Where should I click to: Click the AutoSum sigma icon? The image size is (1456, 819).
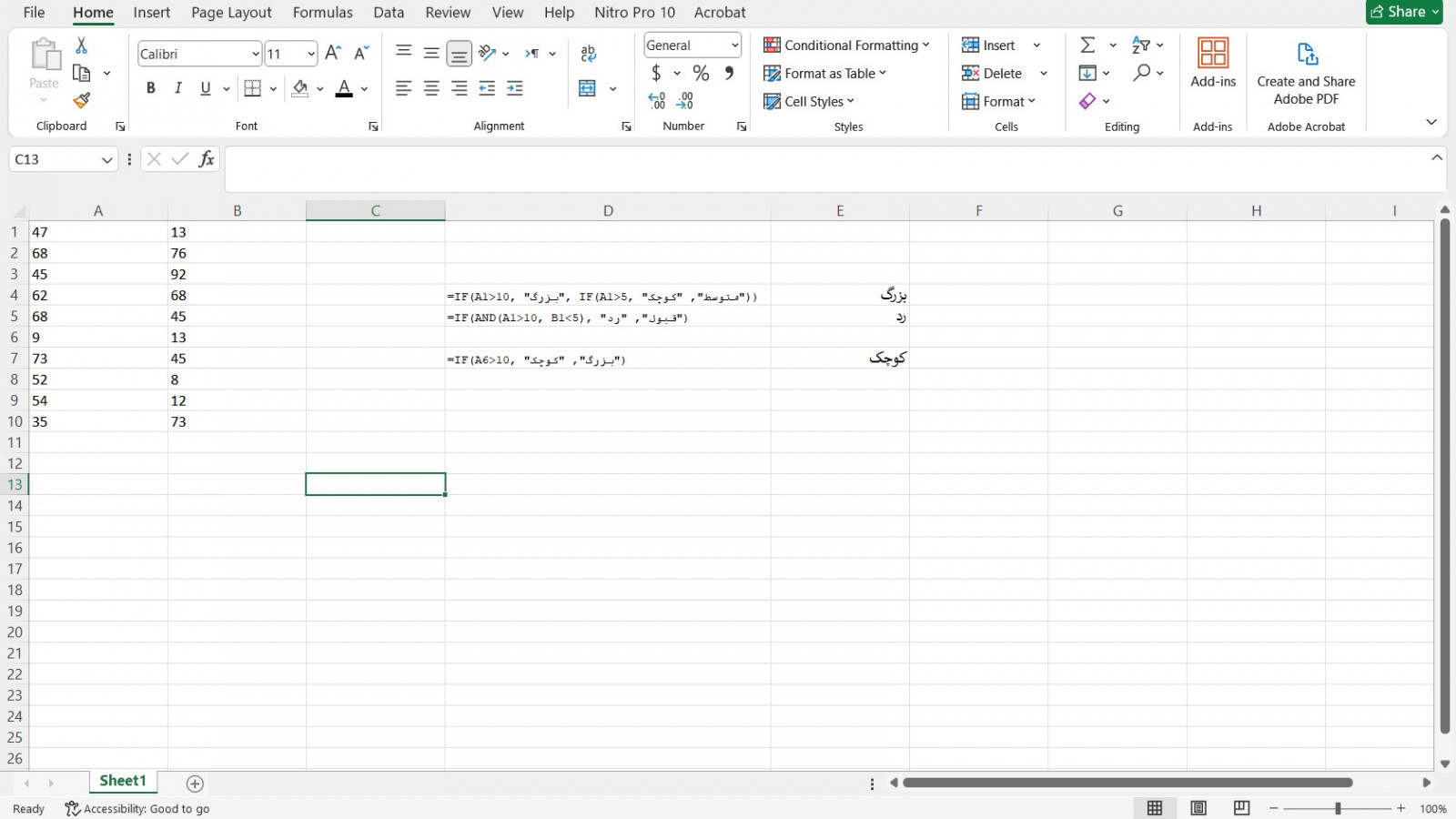(x=1087, y=45)
